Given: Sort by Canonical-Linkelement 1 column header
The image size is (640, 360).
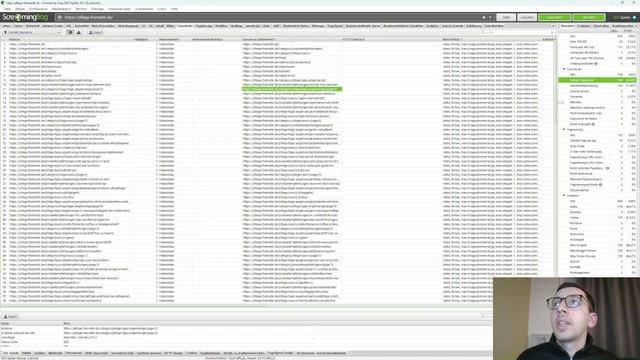Looking at the screenshot, I should [x=259, y=40].
